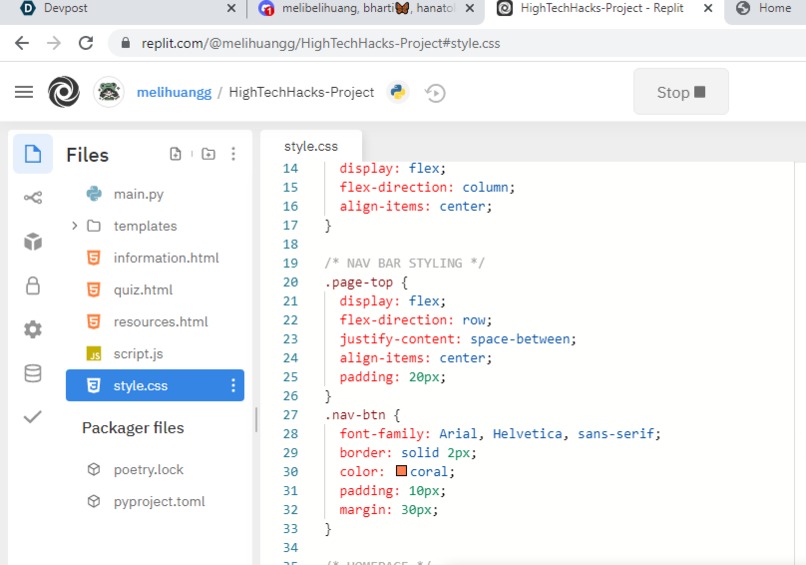Image resolution: width=806 pixels, height=565 pixels.
Task: Stop the running repl
Action: (x=681, y=92)
